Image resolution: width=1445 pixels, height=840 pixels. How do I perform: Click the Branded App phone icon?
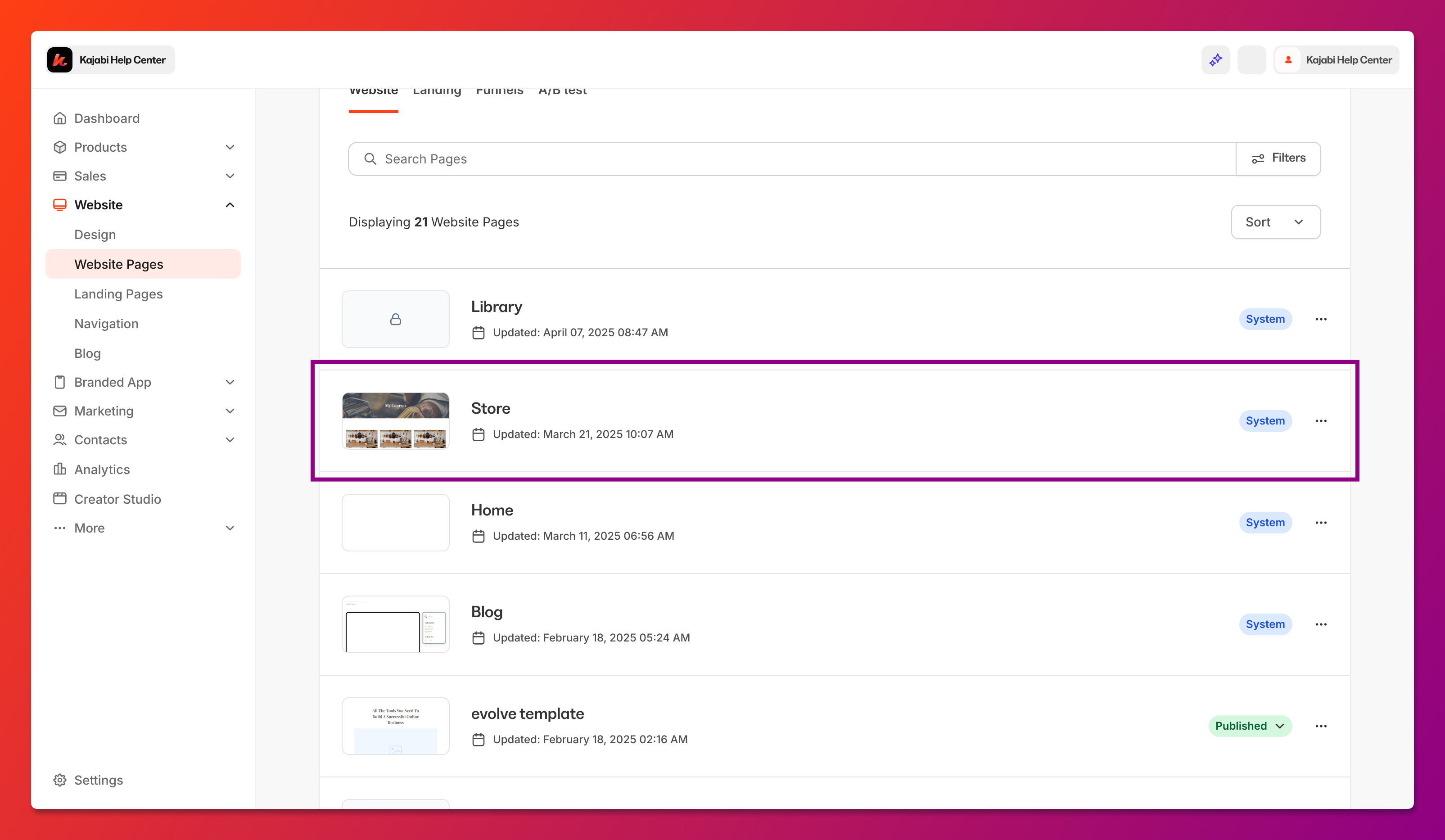(59, 382)
